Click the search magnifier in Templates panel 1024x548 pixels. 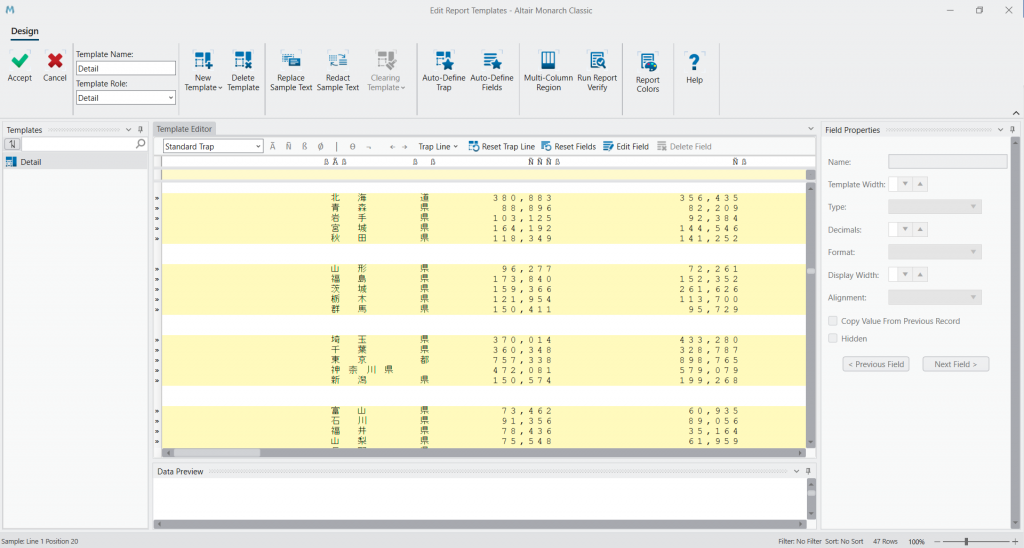coord(140,144)
